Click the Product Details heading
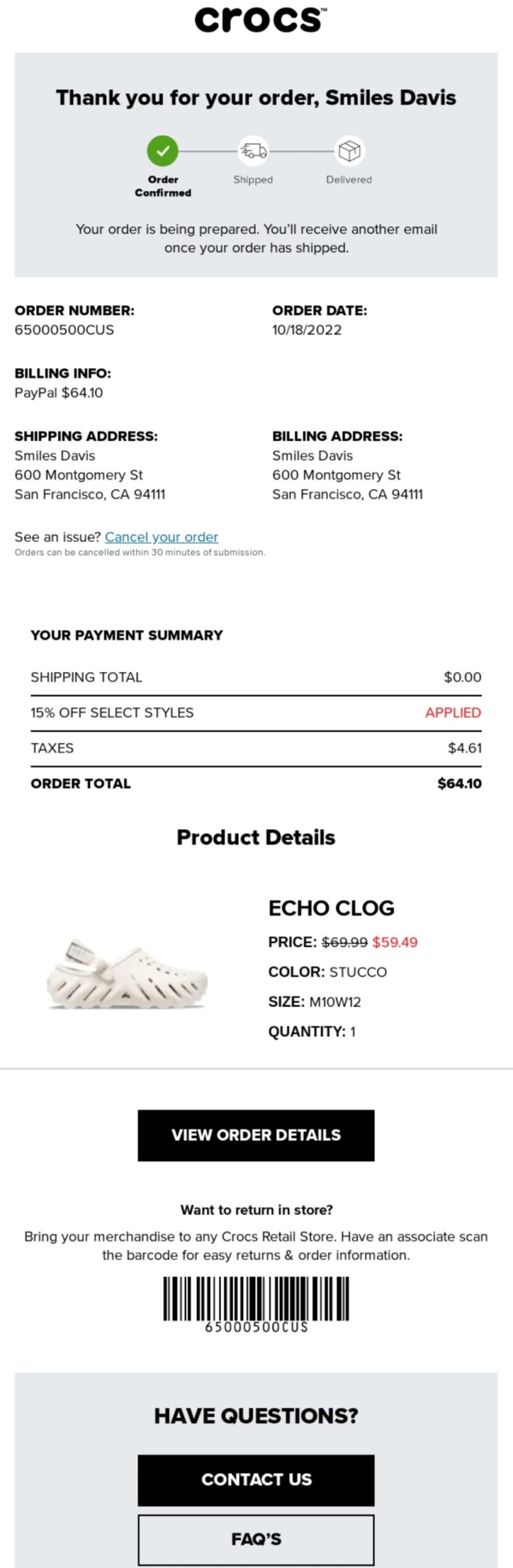Image resolution: width=513 pixels, height=1568 pixels. [x=256, y=837]
